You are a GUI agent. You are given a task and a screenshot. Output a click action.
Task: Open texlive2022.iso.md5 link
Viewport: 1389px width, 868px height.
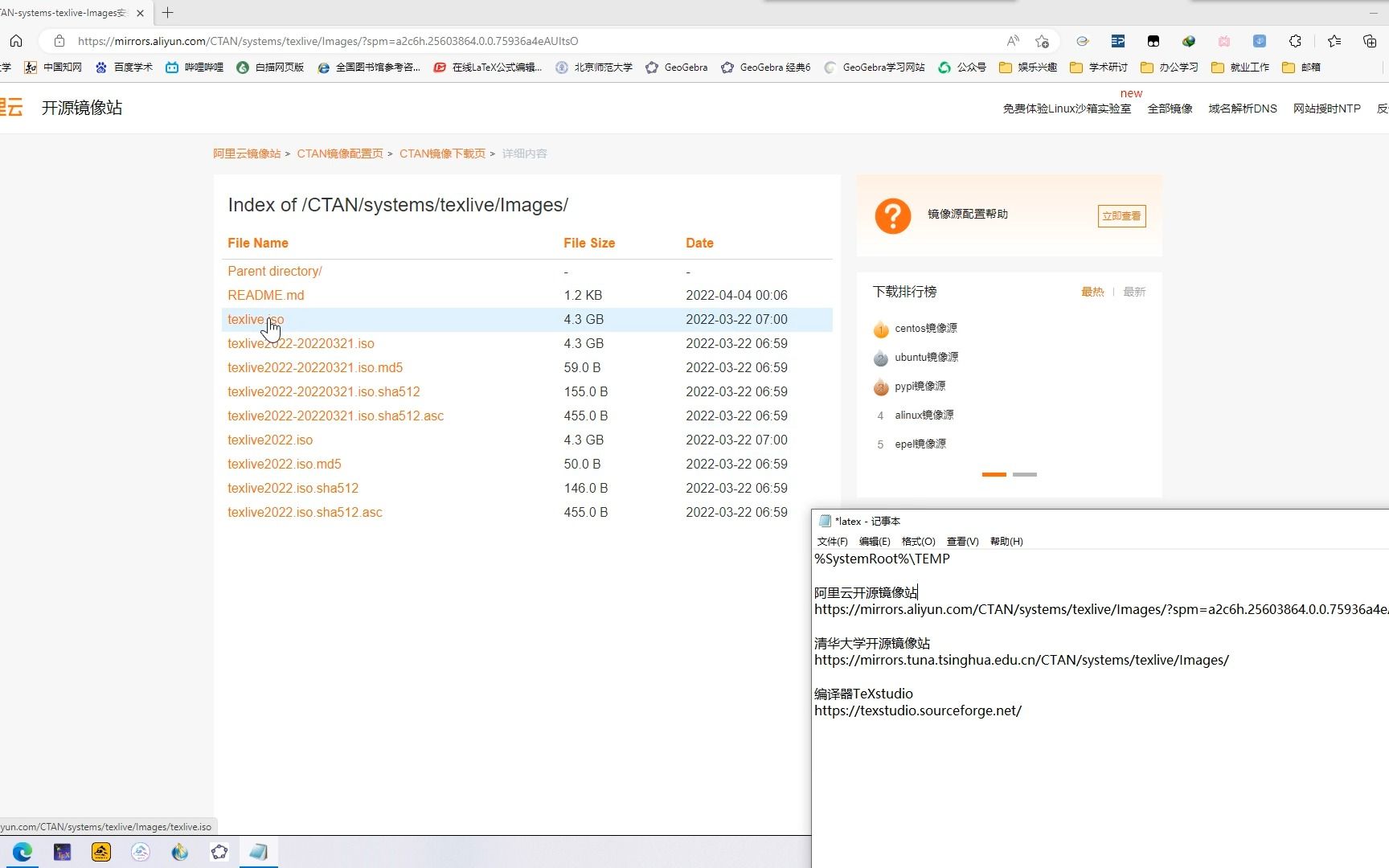click(x=285, y=464)
